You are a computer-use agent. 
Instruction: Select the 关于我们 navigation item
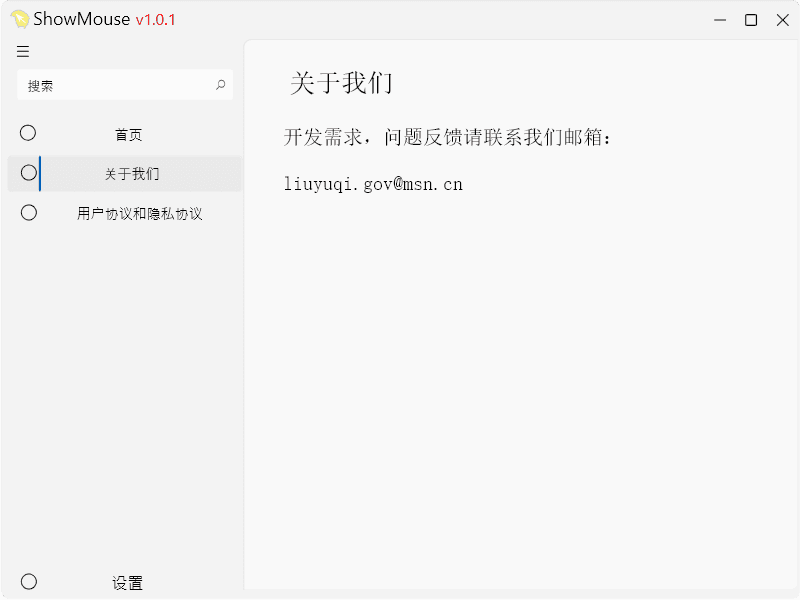[x=125, y=173]
